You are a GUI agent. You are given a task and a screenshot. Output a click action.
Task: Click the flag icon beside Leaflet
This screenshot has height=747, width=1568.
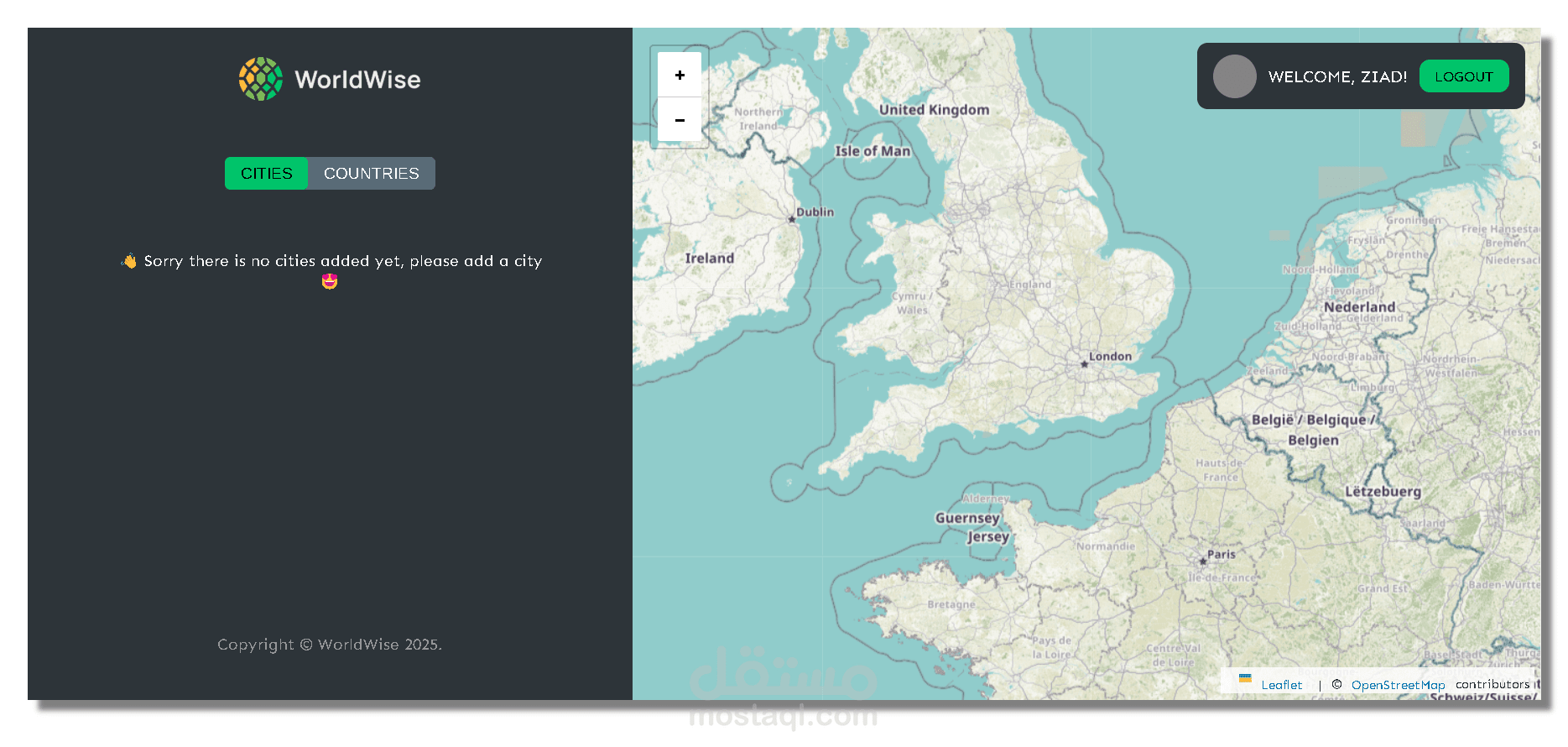[x=1245, y=678]
